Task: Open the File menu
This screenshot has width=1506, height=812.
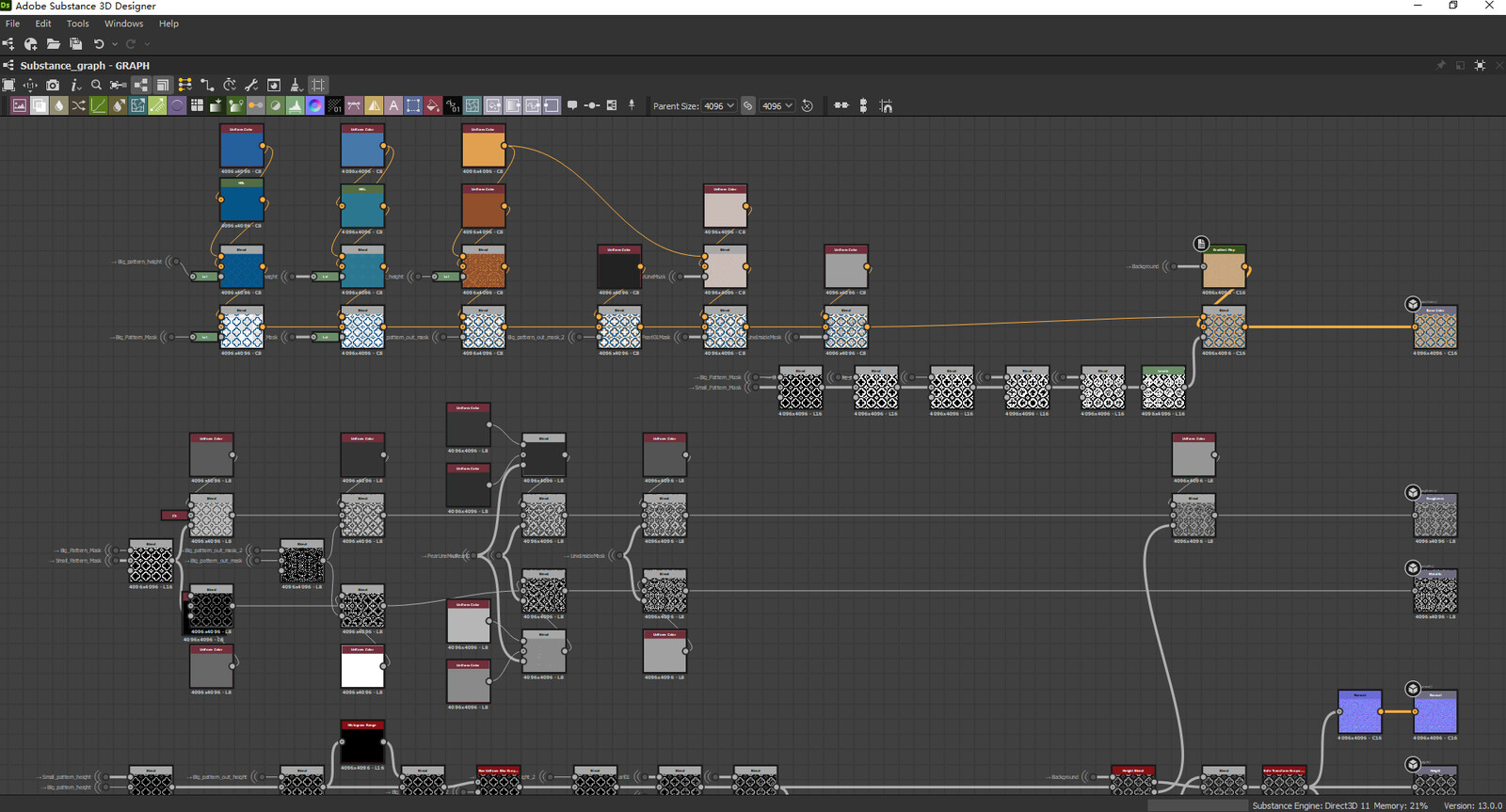Action: click(12, 24)
